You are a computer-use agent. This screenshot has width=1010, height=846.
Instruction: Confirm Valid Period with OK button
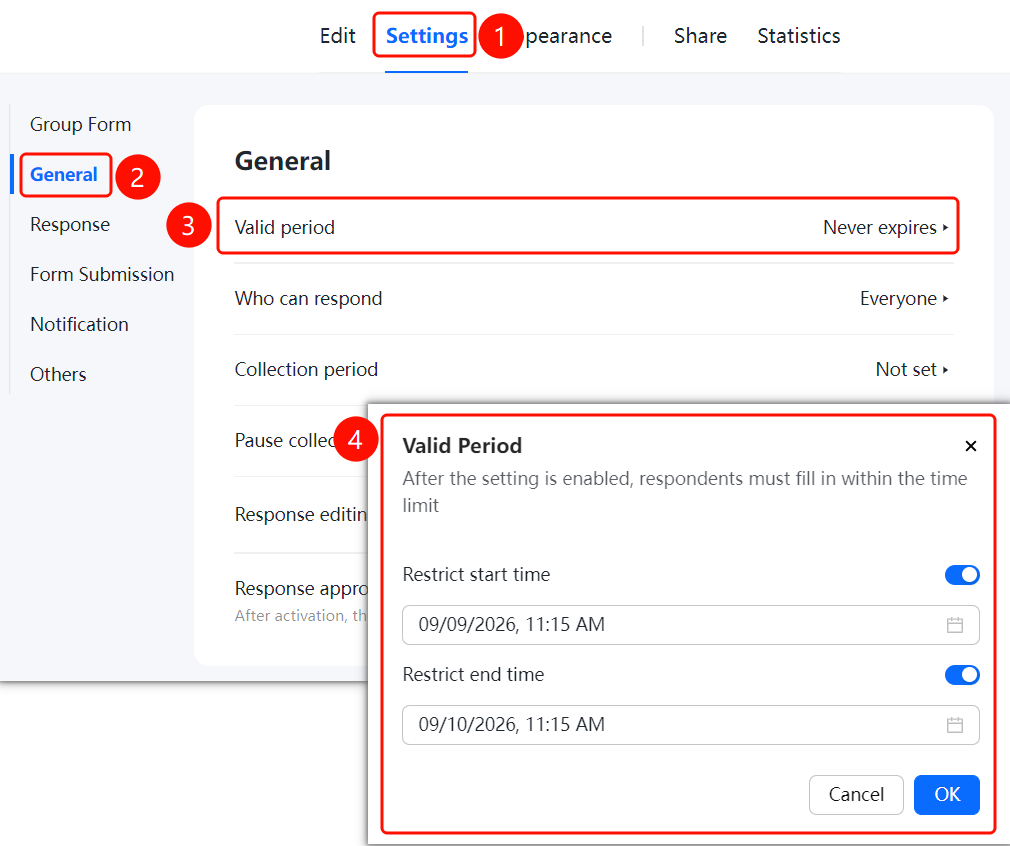(x=947, y=794)
